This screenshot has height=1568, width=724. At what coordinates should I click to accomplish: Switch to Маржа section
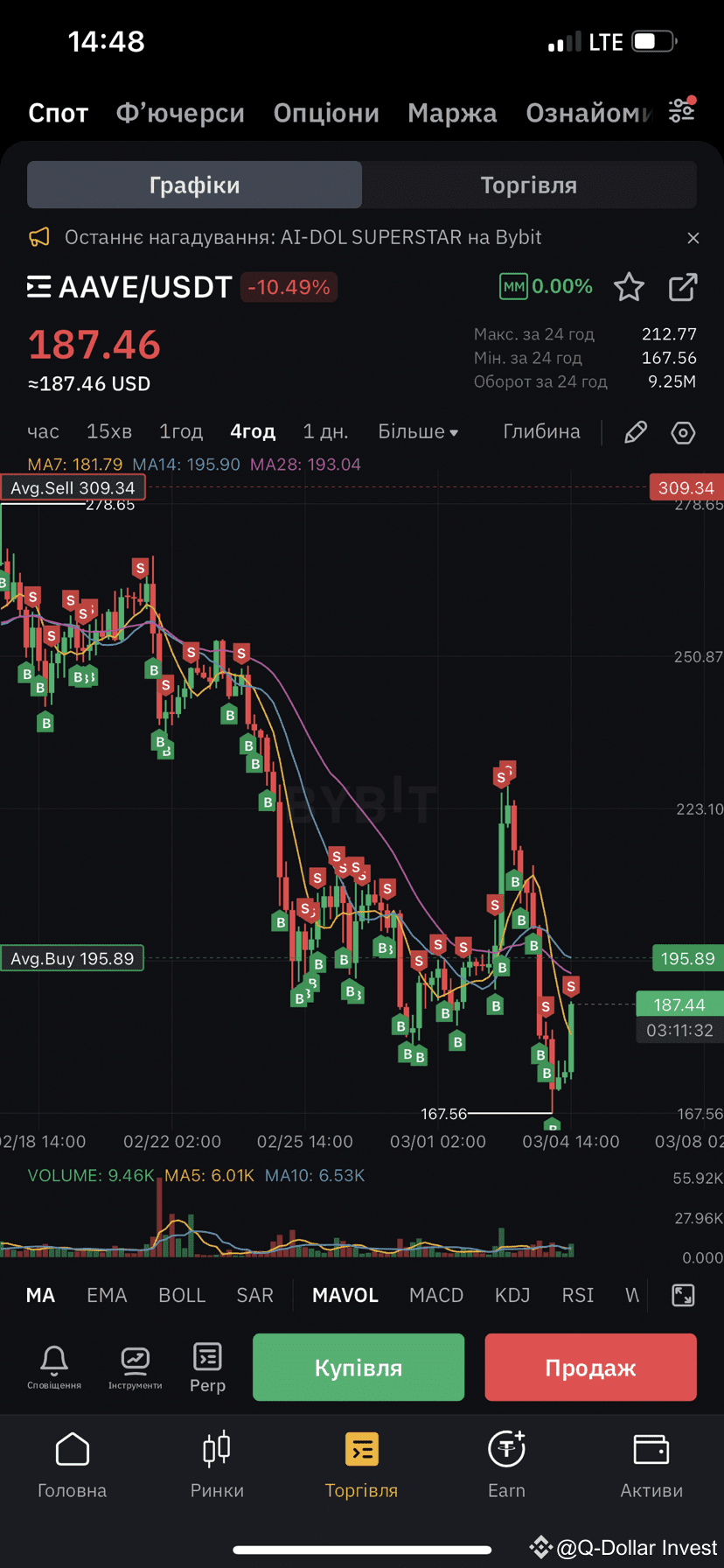click(452, 113)
